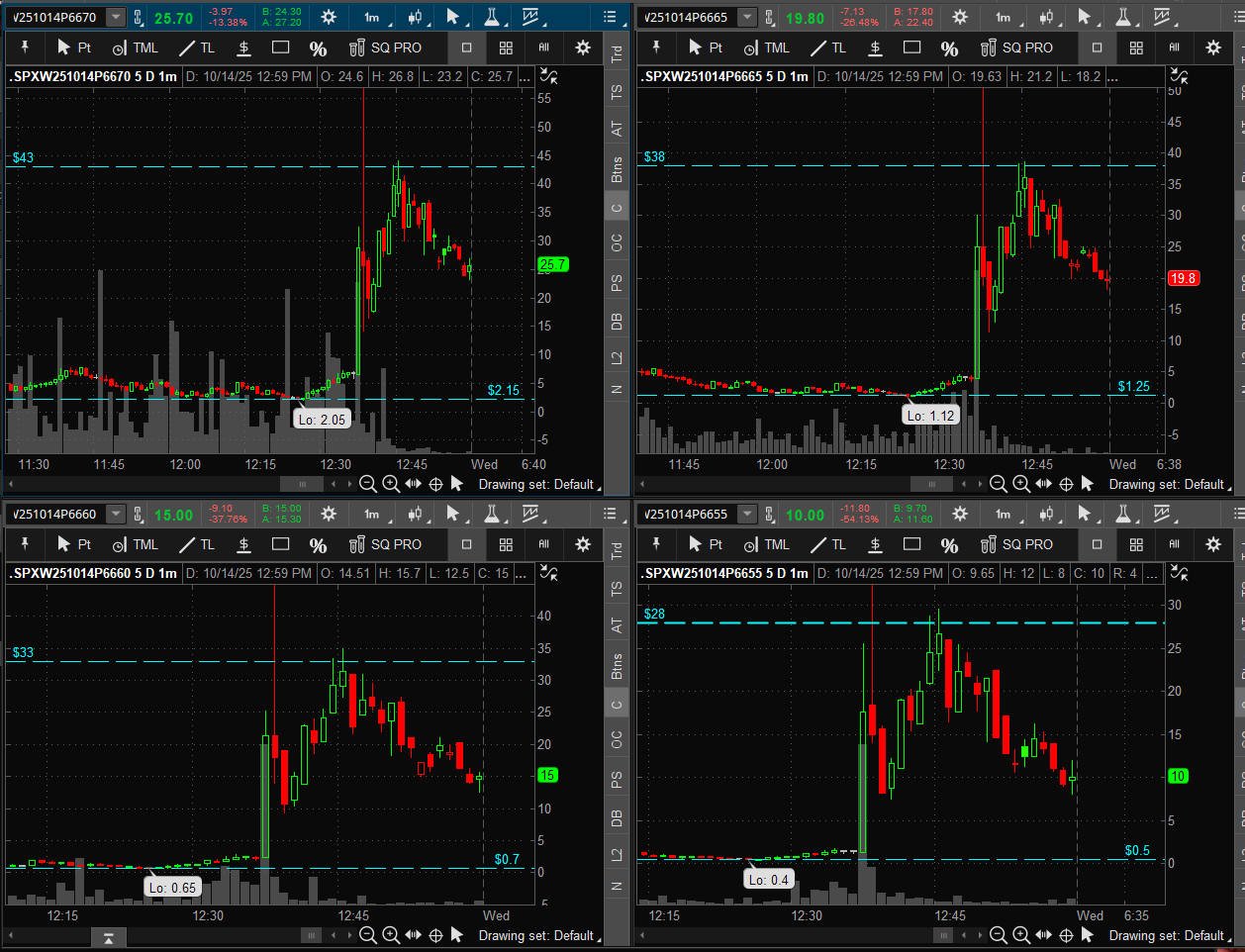Click price level $ tool in P6665 toolbar

pyautogui.click(x=875, y=48)
